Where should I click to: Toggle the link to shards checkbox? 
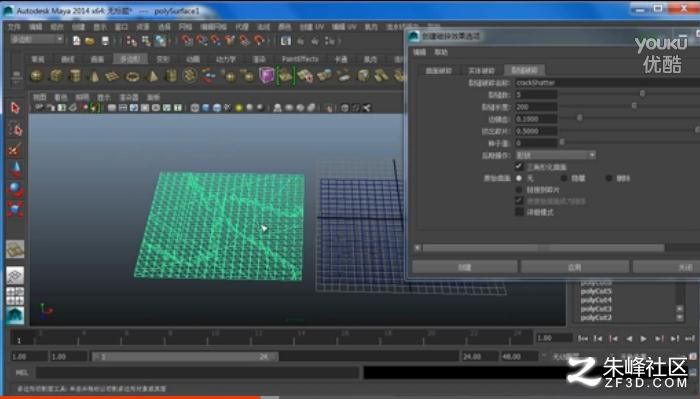pyautogui.click(x=519, y=190)
